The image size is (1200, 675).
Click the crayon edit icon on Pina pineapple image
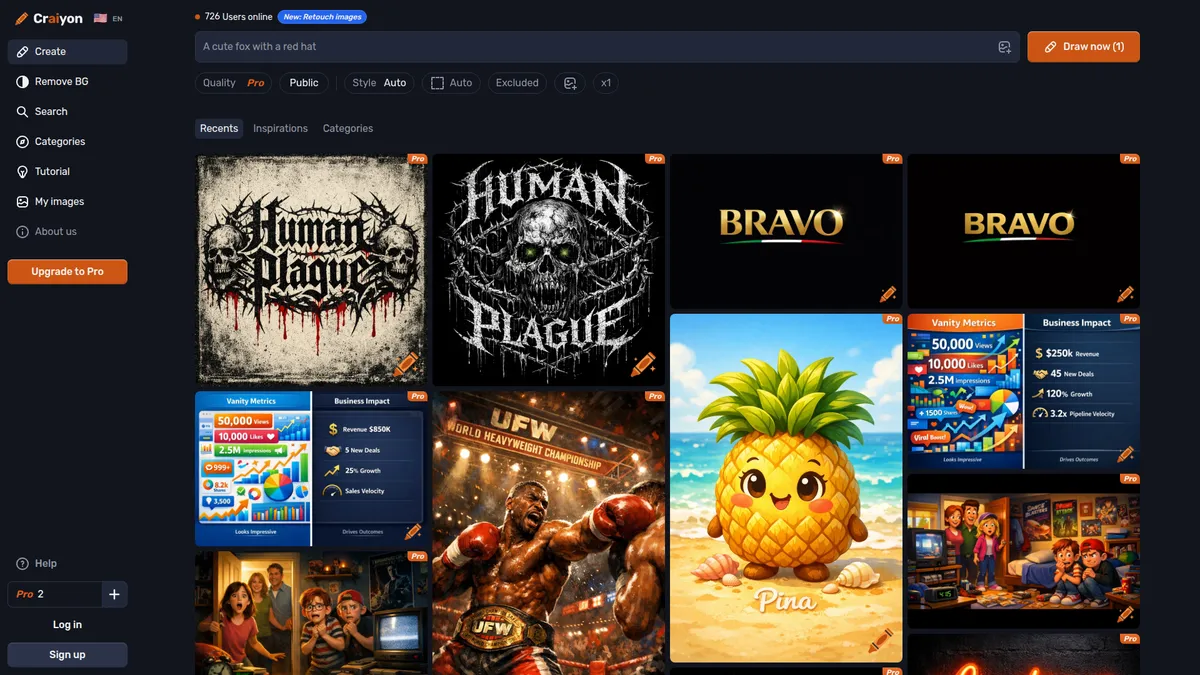880,640
